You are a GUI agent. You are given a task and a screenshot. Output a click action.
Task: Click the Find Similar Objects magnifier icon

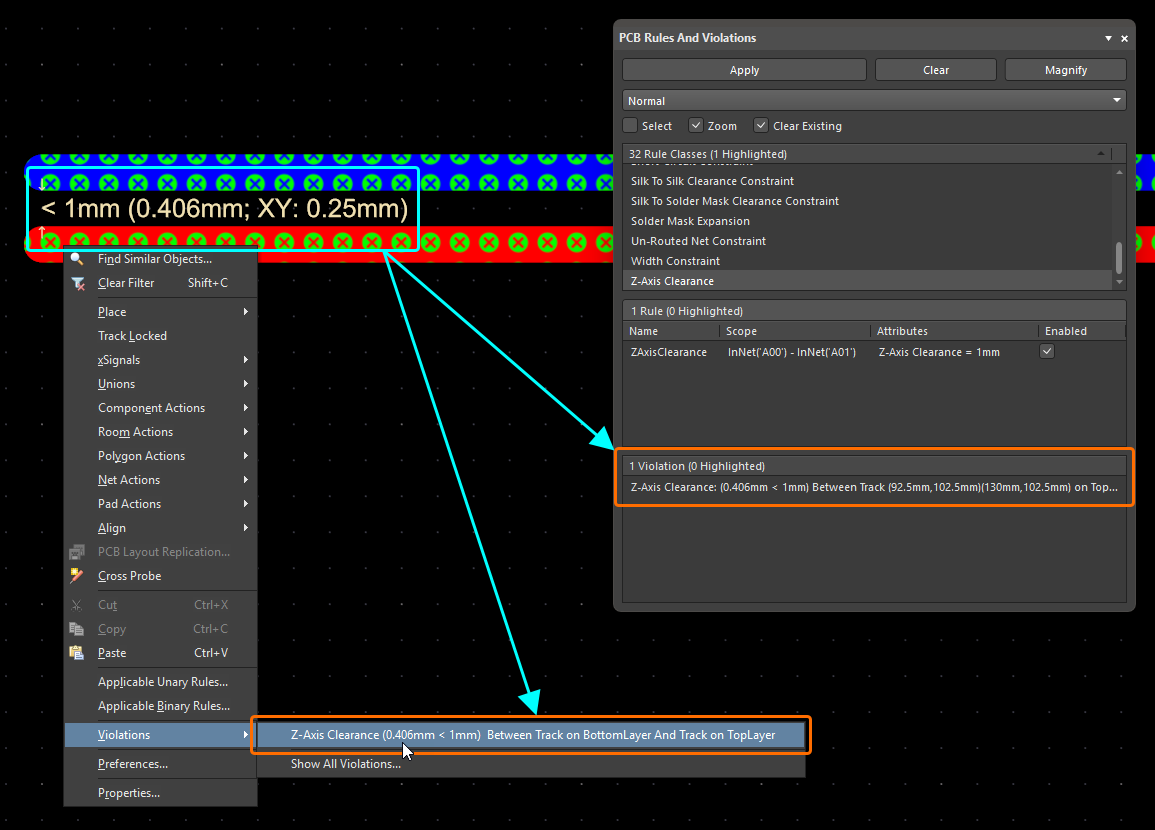(77, 259)
